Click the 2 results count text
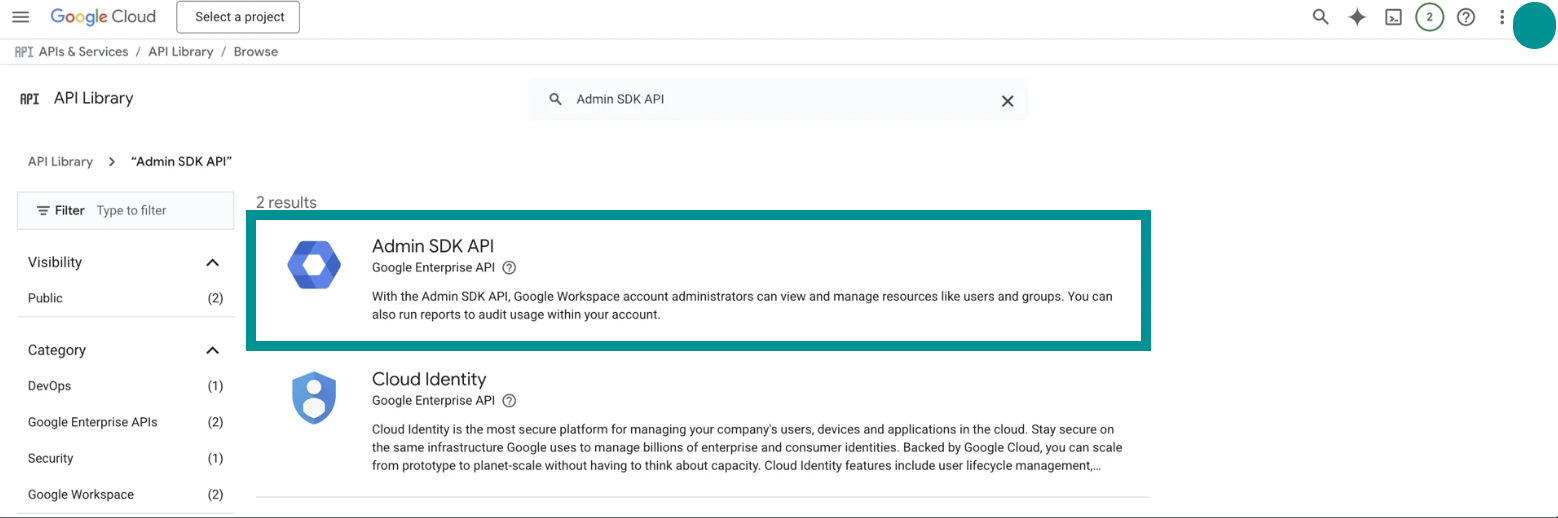1558x518 pixels. 286,202
